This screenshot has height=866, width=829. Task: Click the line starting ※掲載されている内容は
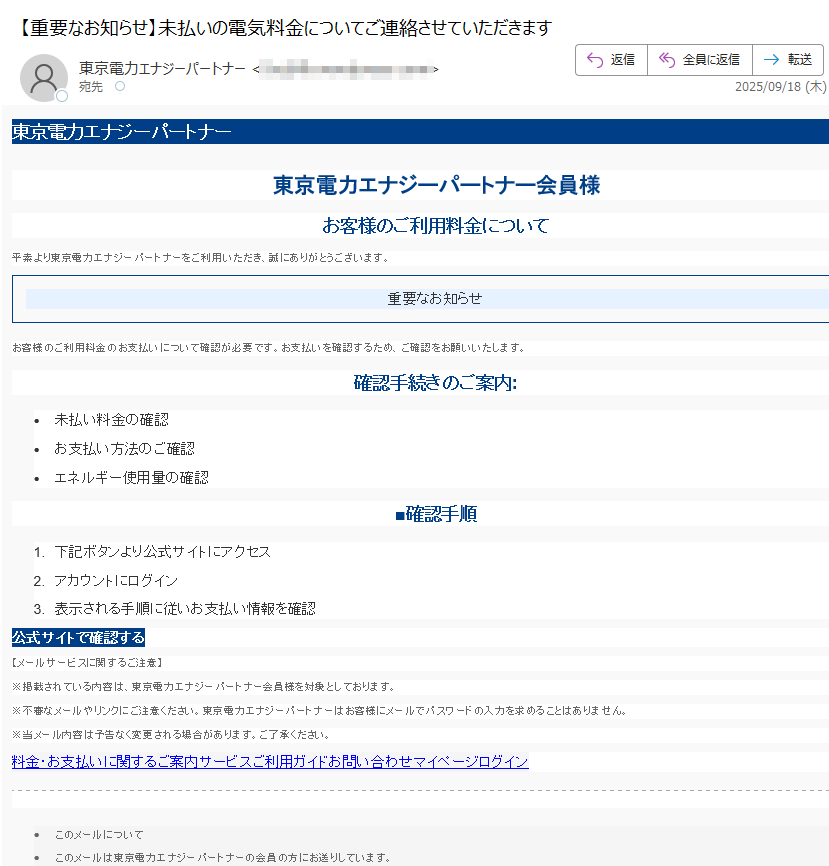(x=204, y=687)
